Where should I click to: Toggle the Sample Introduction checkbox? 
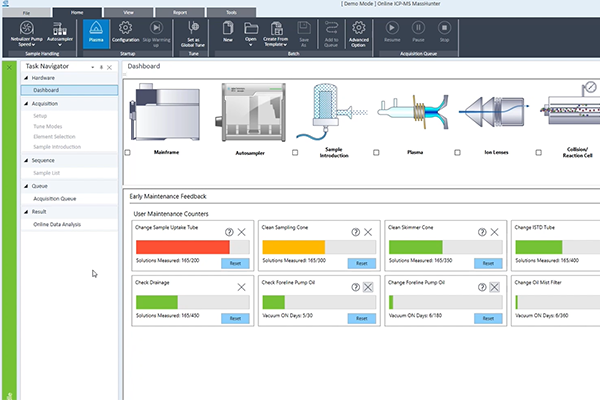(x=295, y=152)
